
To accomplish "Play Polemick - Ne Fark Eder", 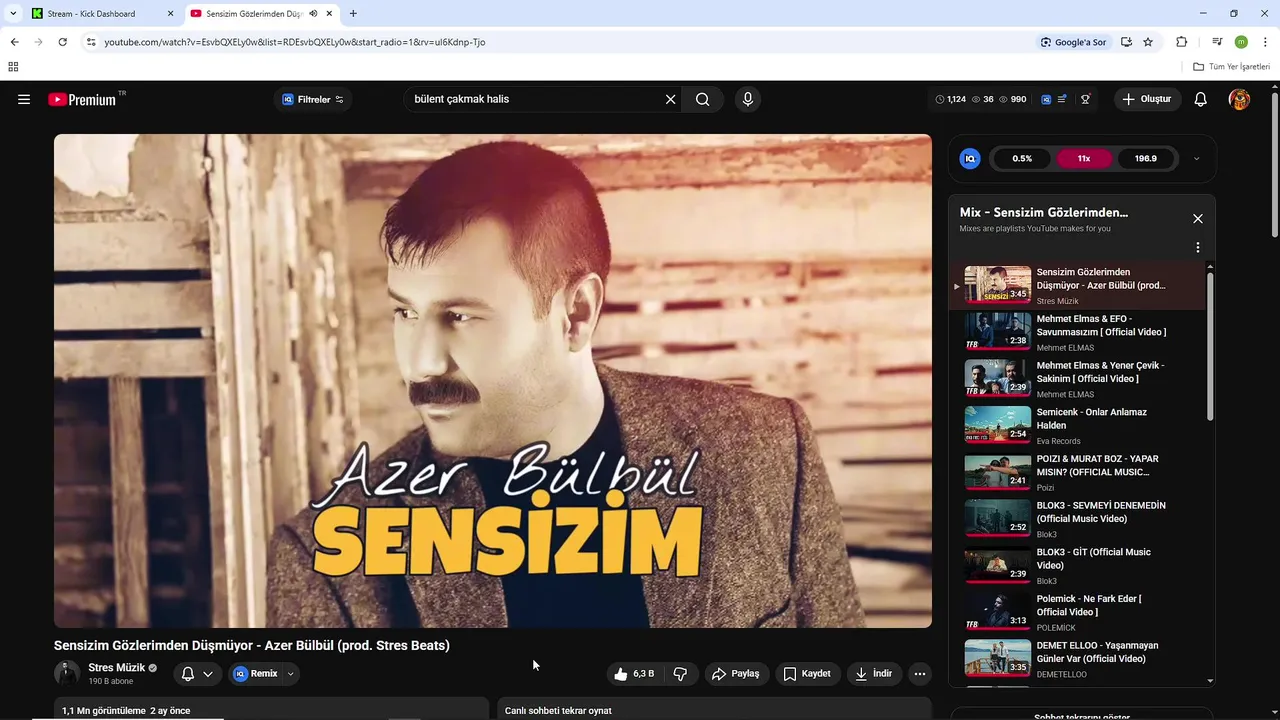I will tap(1080, 612).
